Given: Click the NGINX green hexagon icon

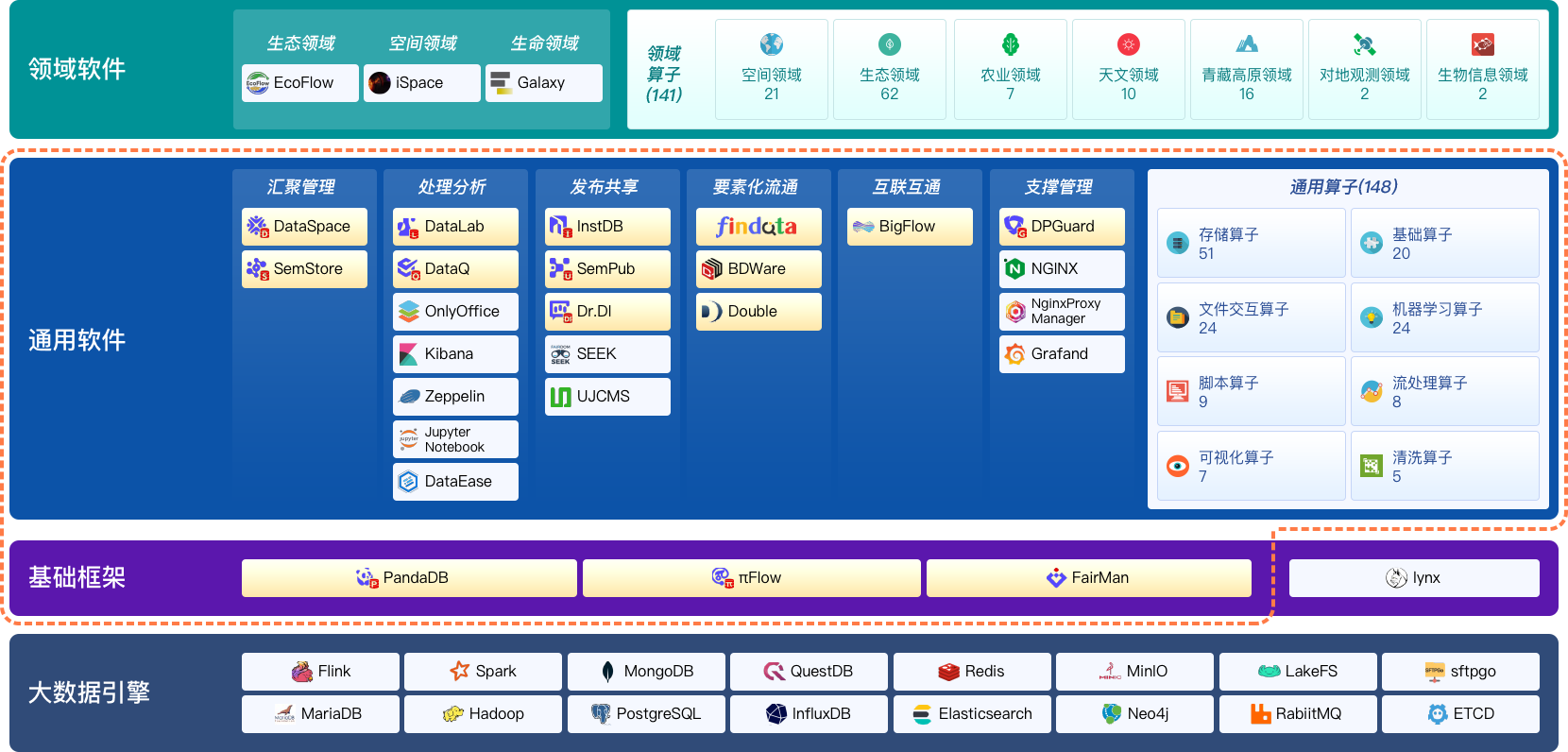Looking at the screenshot, I should click(x=1014, y=269).
